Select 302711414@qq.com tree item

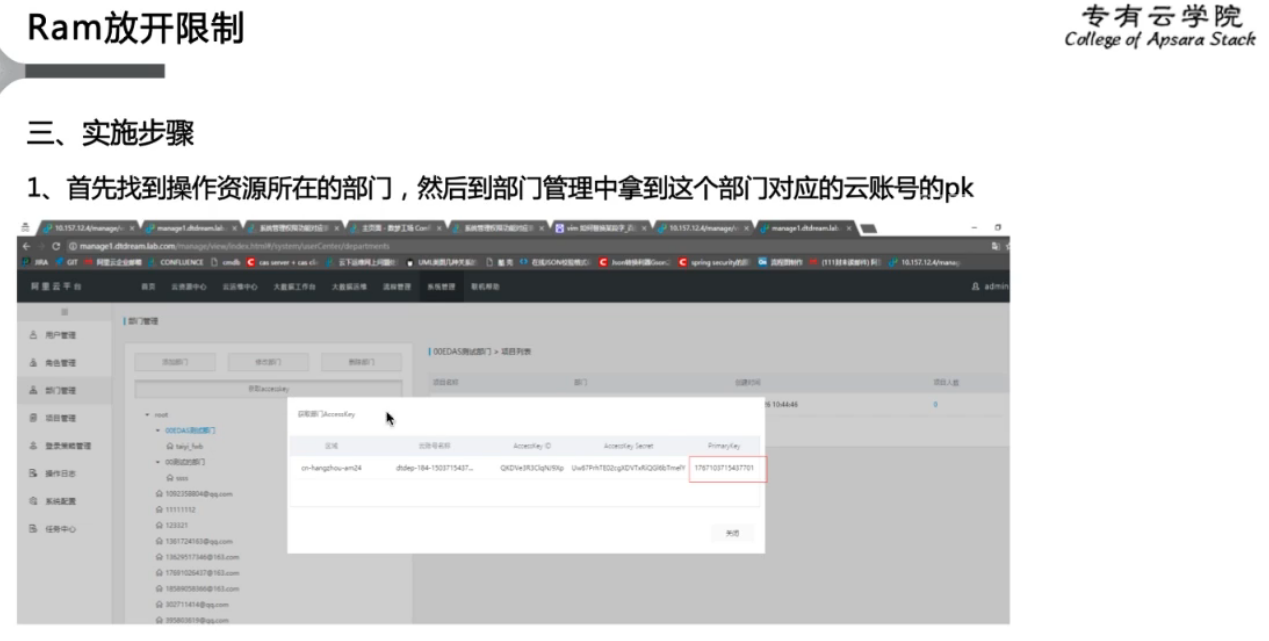coord(193,604)
